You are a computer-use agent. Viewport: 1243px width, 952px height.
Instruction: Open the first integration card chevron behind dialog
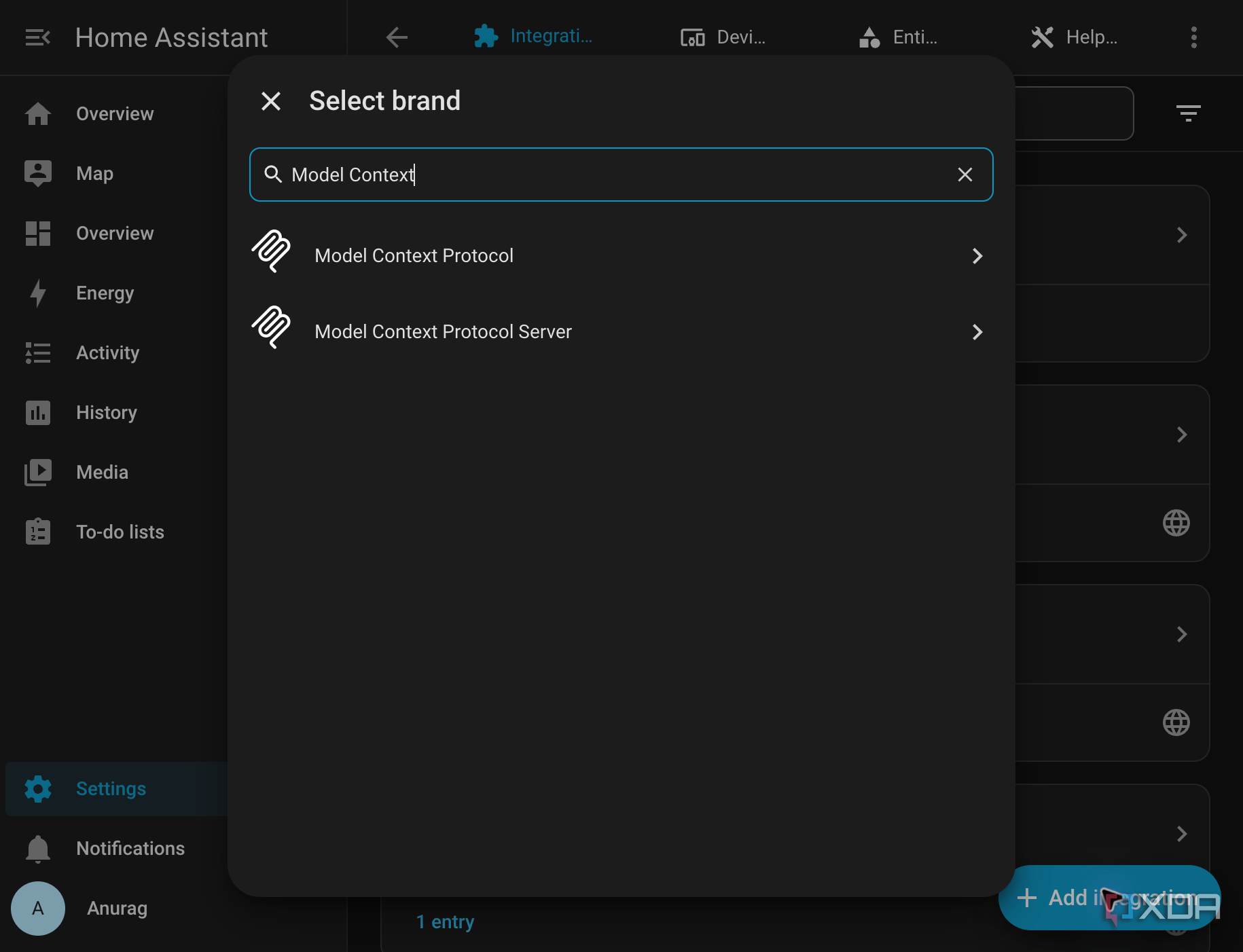[1182, 235]
